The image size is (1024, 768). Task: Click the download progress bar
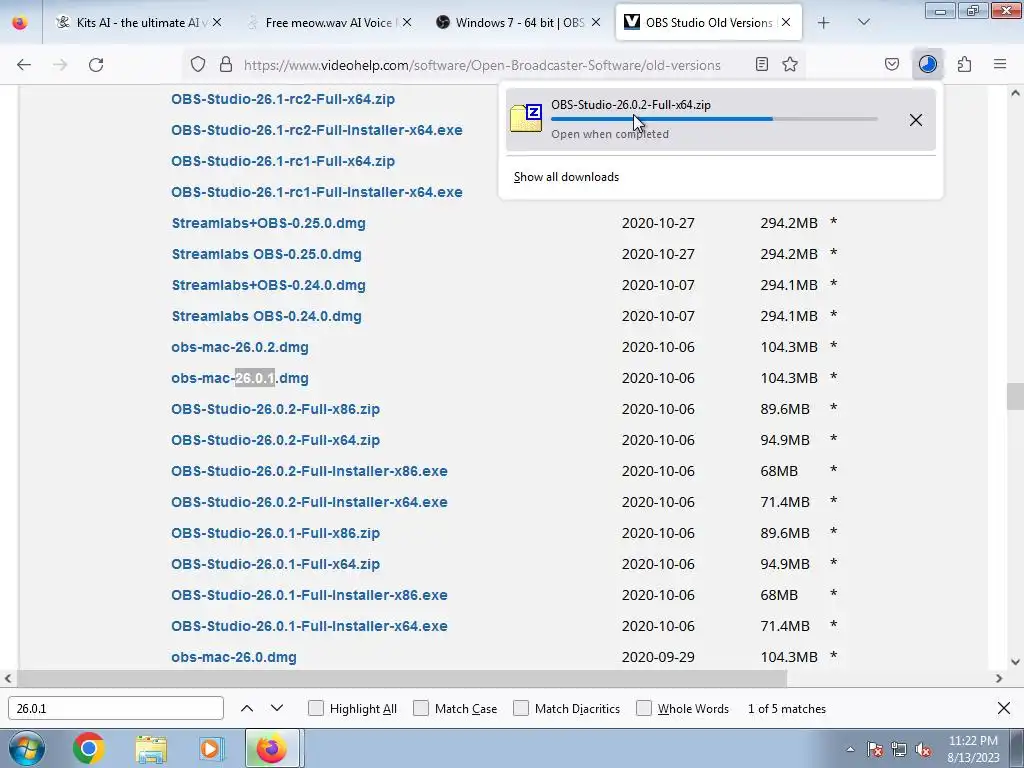(x=714, y=119)
